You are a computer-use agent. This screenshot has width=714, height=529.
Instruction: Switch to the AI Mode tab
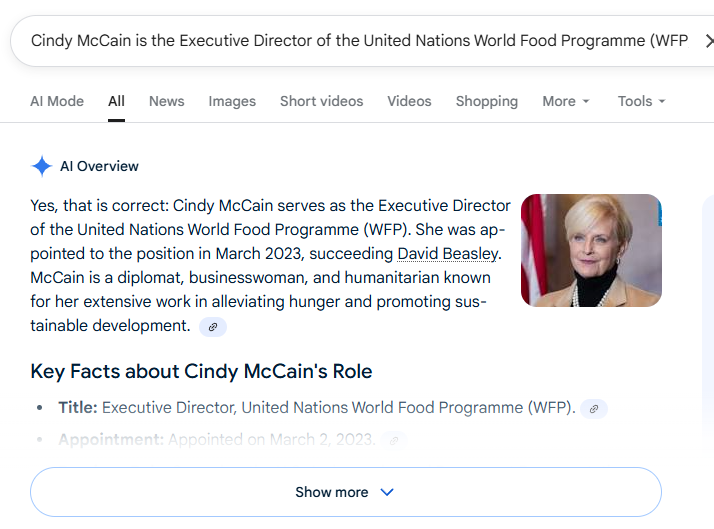pos(57,101)
